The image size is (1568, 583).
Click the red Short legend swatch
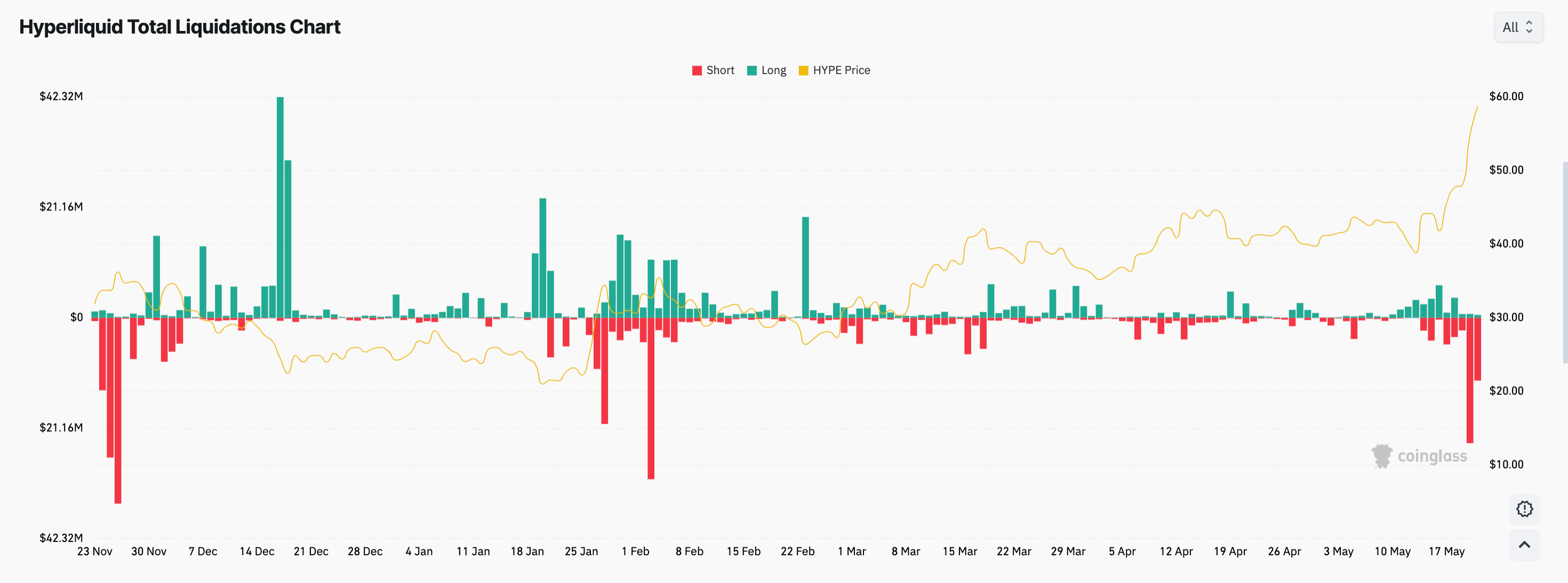pyautogui.click(x=697, y=70)
